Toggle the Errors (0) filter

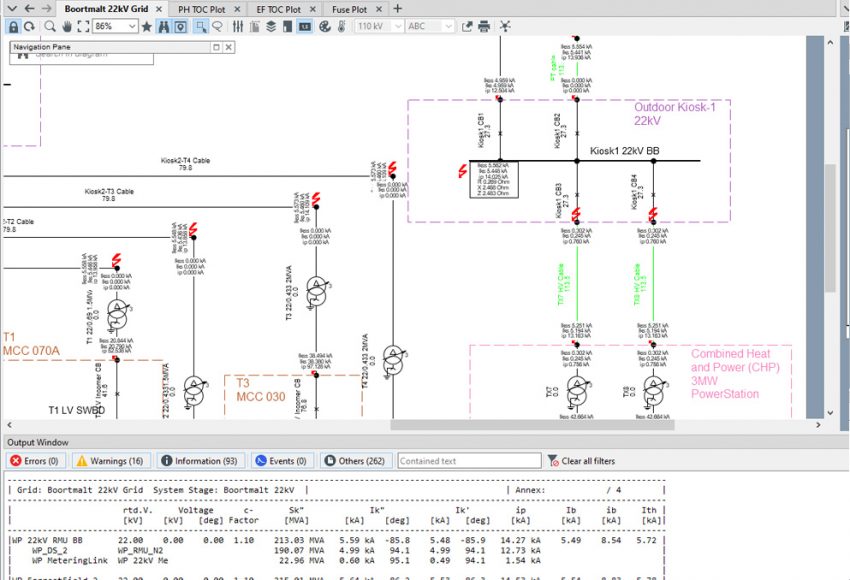[34, 461]
